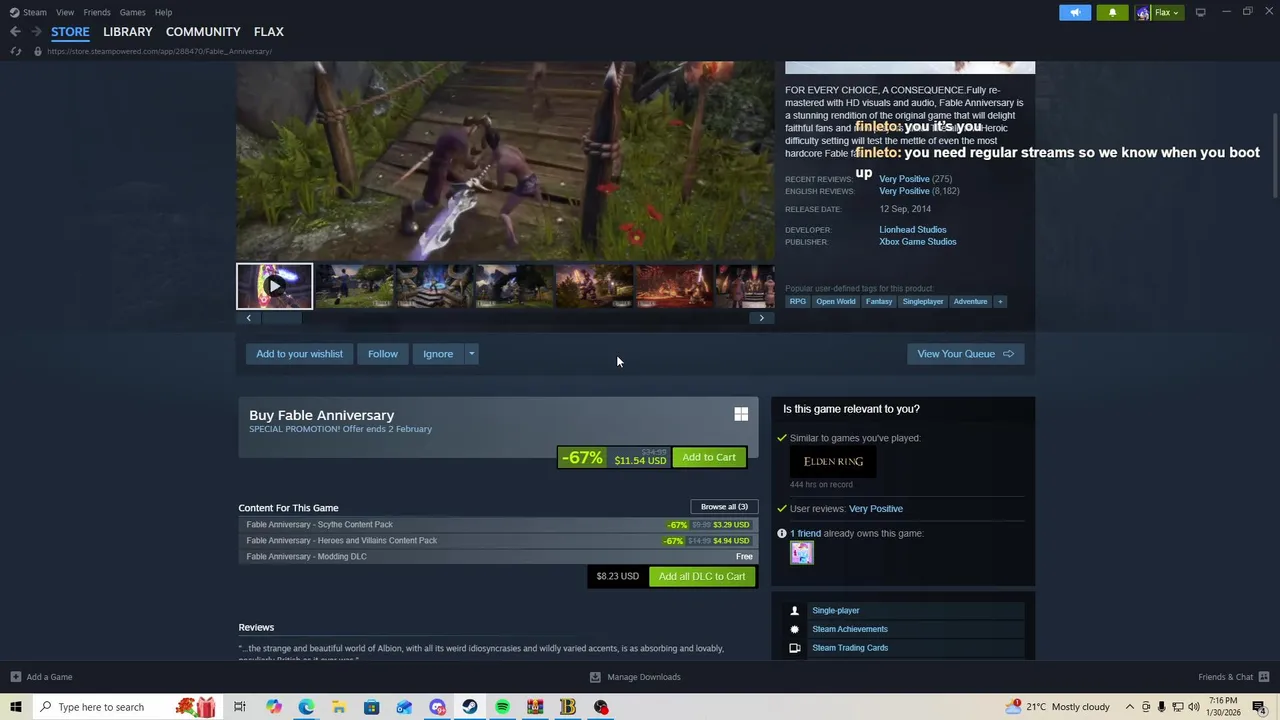Open the green notifications bell
Screen dimensions: 1280x720
pos(1112,12)
